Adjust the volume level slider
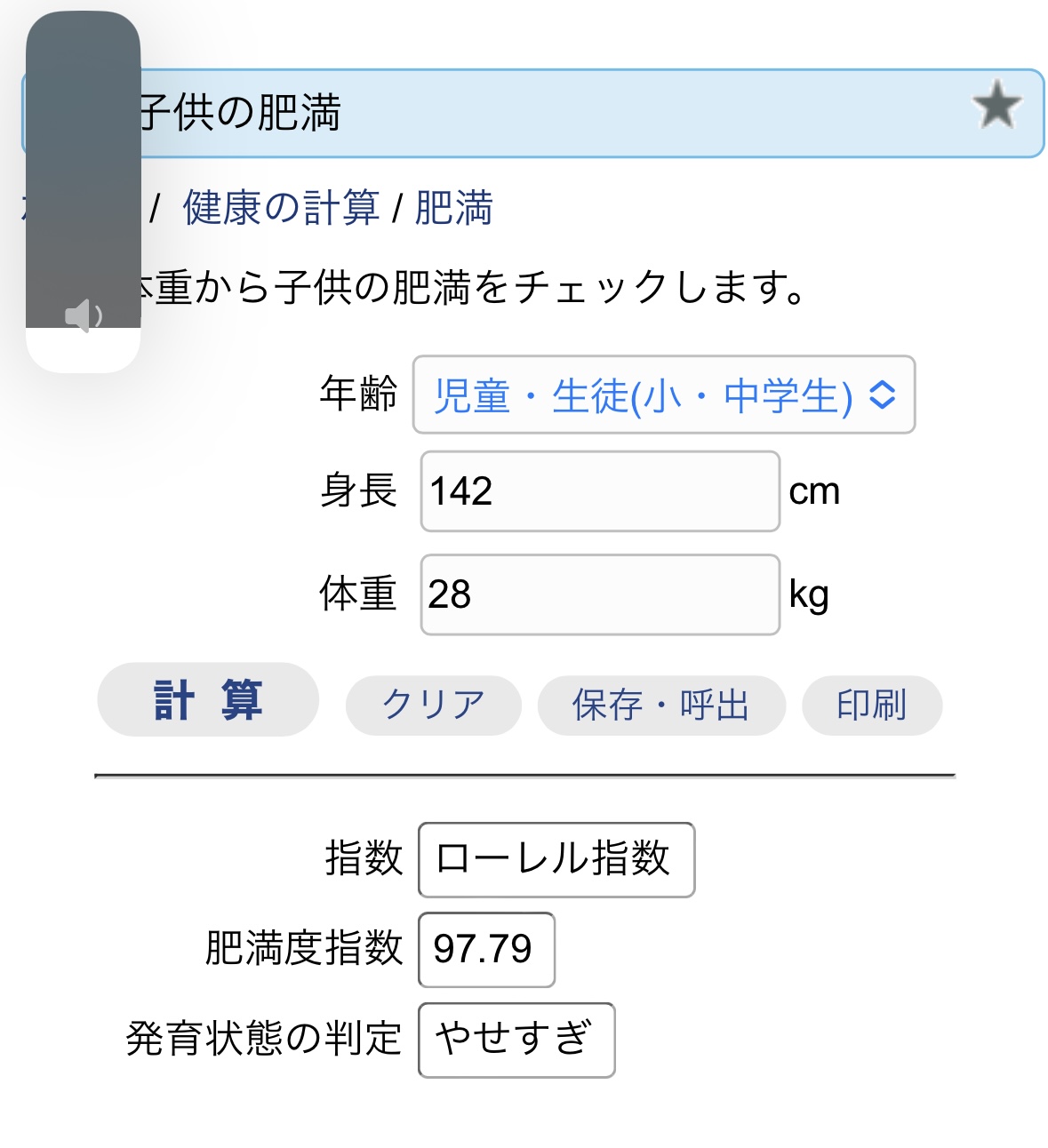This screenshot has height=1148, width=1048. (84, 191)
